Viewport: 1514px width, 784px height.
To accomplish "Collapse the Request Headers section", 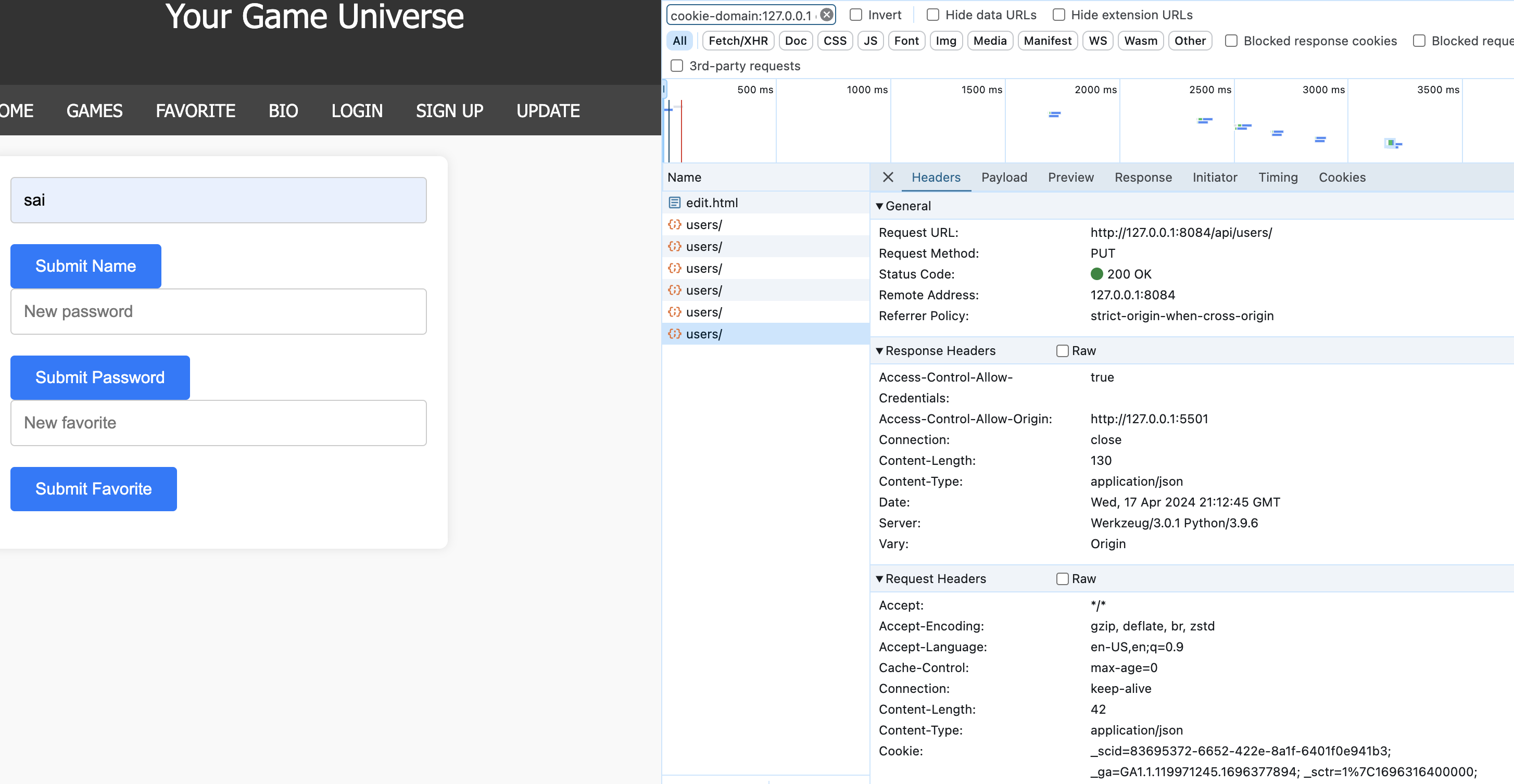I will (x=879, y=579).
